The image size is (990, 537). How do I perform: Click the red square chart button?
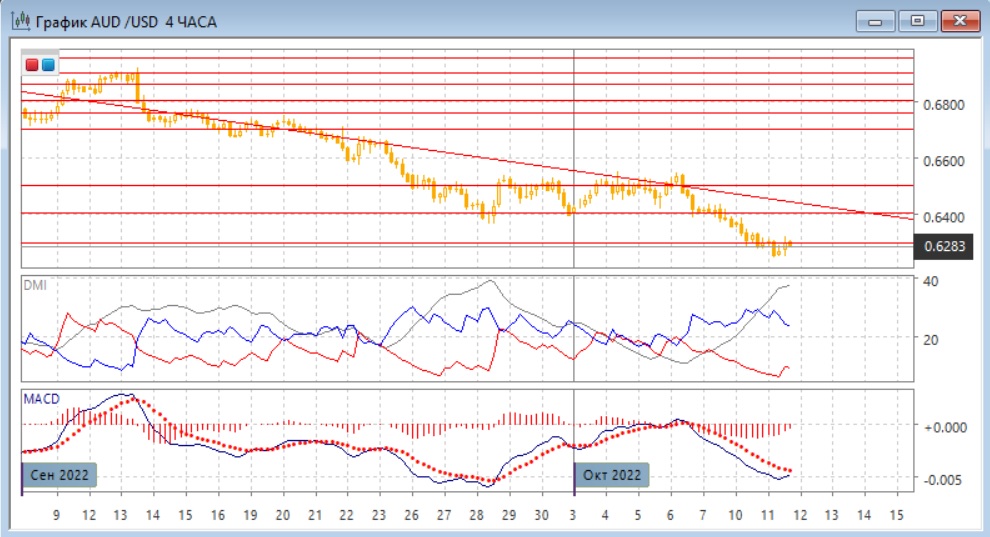point(32,65)
